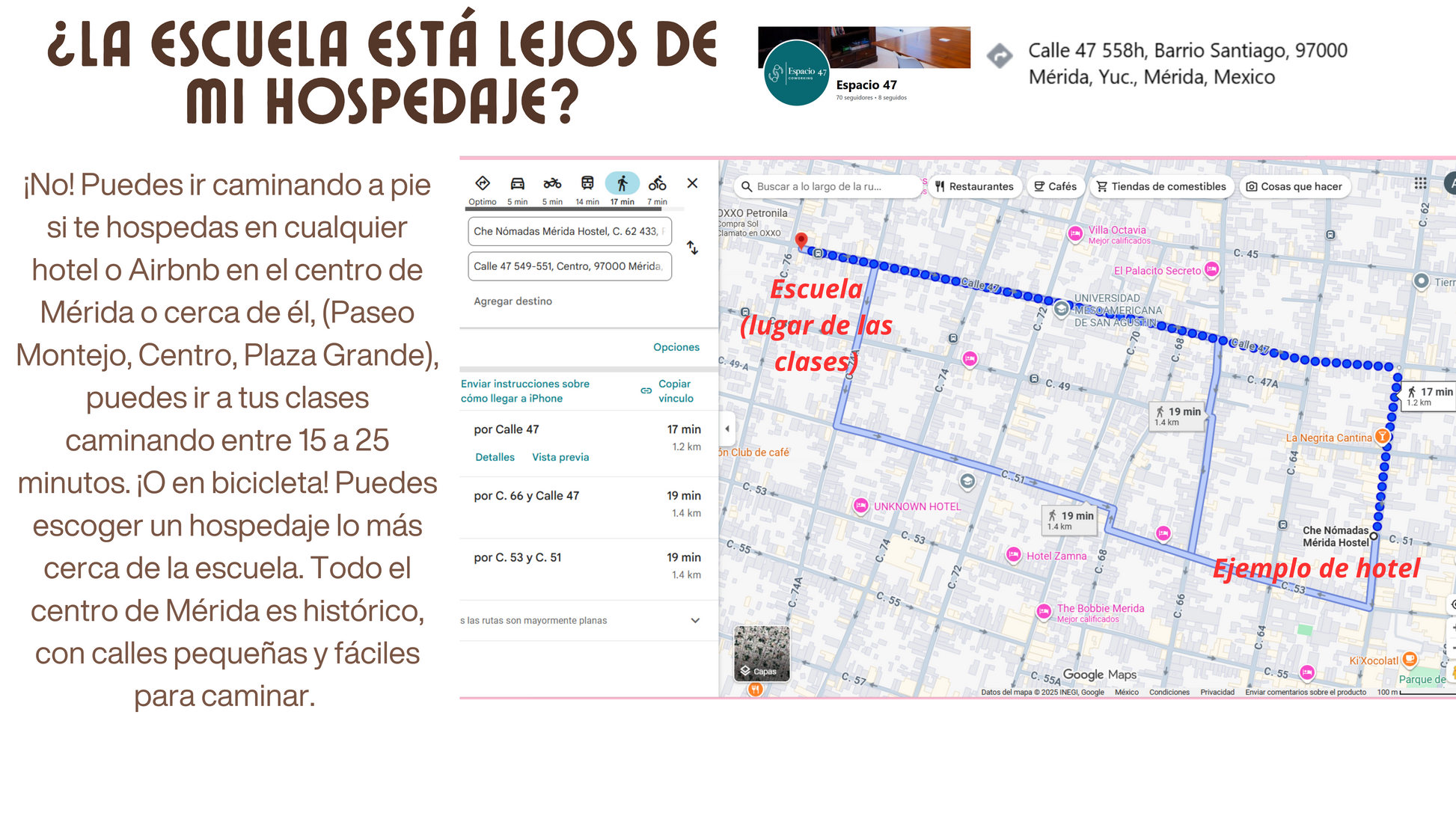Choose the transit (bus) travel mode
The image size is (1456, 819).
tap(587, 184)
